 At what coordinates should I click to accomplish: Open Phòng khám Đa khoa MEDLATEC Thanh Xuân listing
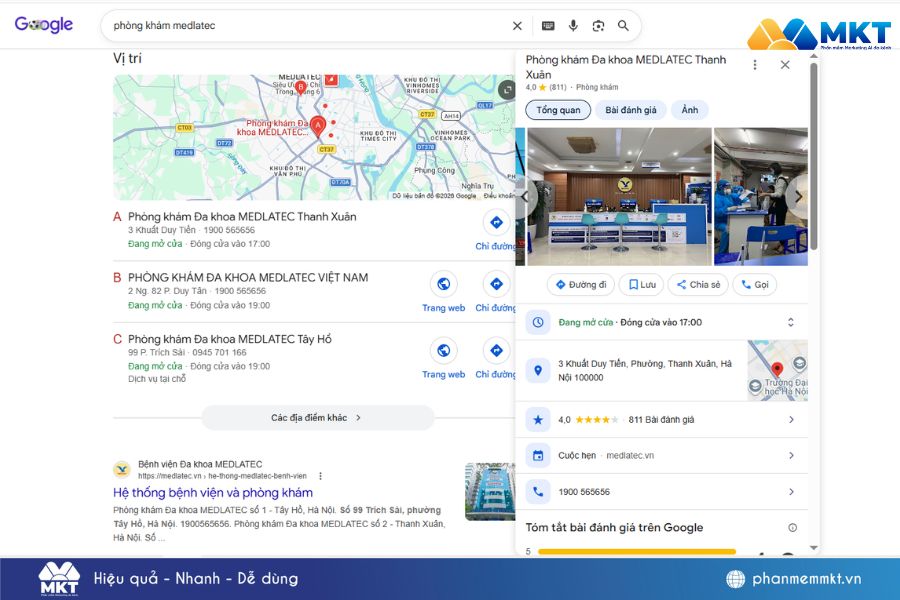point(242,216)
